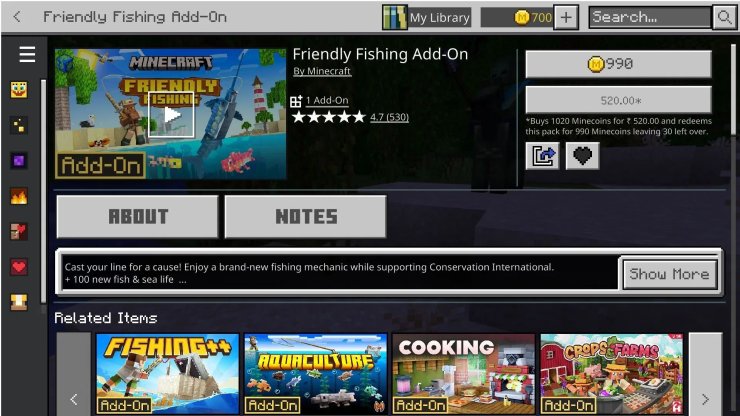Buy the add-on for 990 Minecoins

click(x=619, y=64)
